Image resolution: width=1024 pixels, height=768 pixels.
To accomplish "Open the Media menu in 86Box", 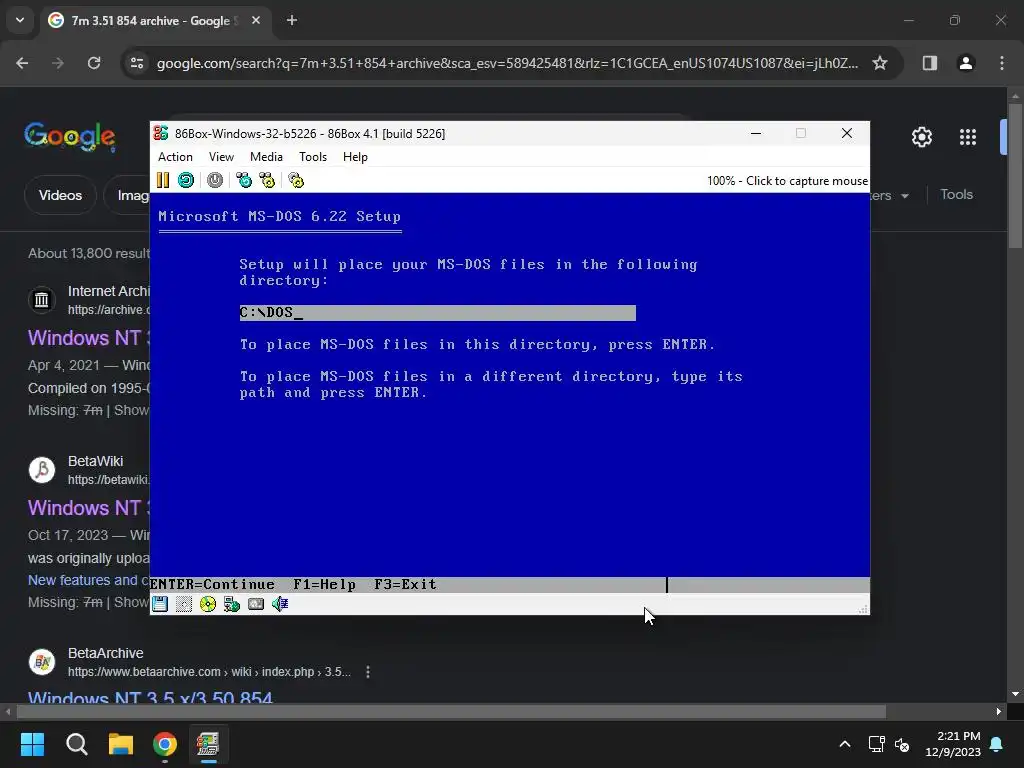I will [266, 157].
